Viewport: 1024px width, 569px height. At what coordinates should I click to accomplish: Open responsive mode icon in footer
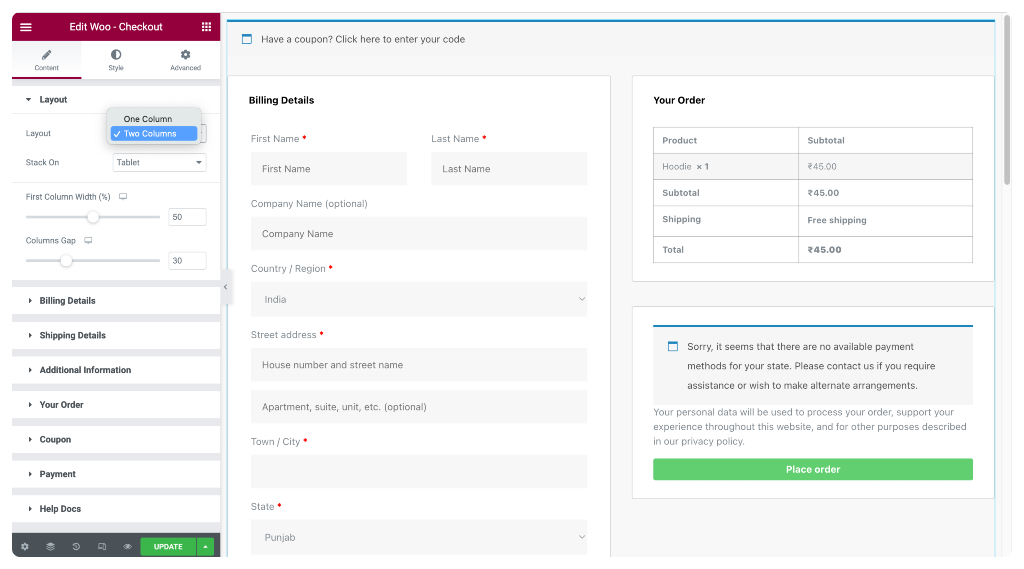pos(102,546)
